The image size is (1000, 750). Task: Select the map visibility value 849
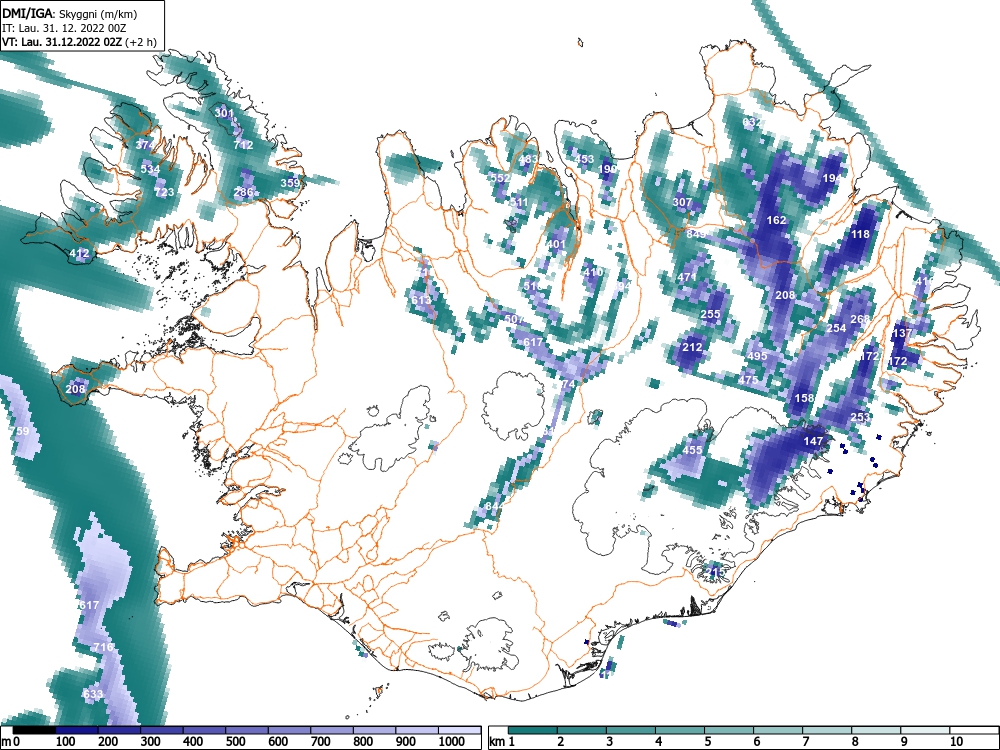[x=696, y=234]
